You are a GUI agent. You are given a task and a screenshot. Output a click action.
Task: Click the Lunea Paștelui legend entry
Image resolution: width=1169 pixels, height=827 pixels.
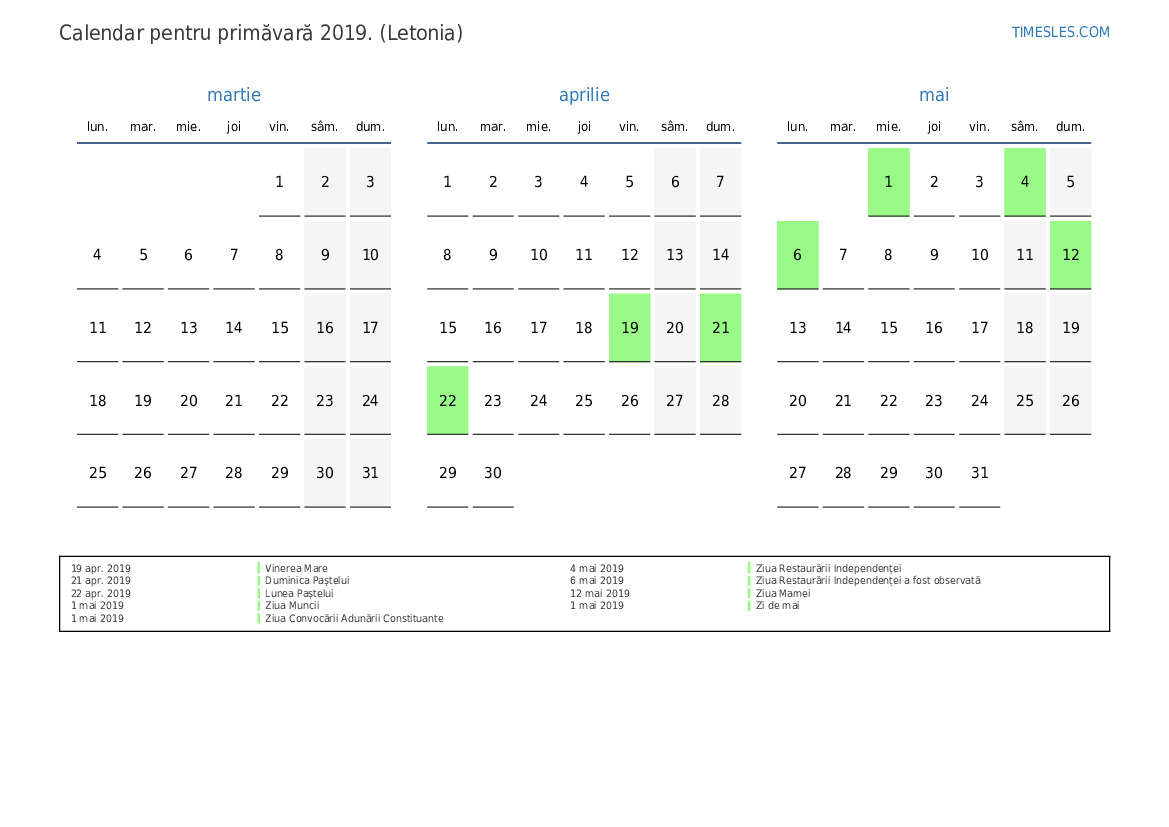point(299,593)
